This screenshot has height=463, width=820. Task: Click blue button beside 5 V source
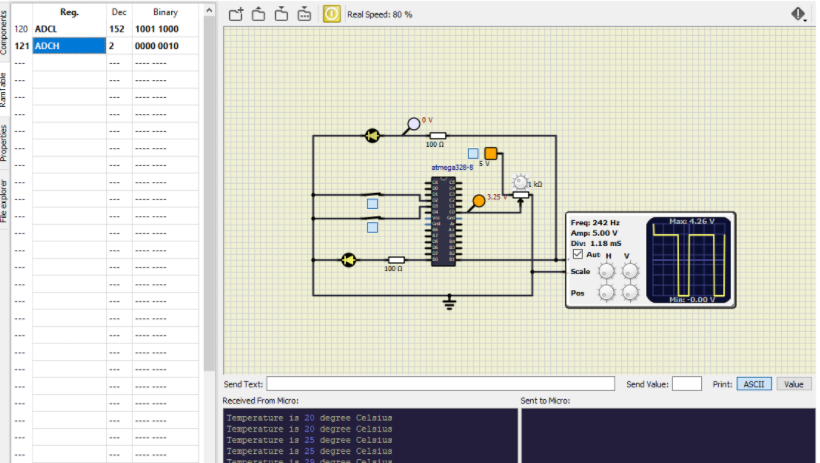pyautogui.click(x=473, y=153)
